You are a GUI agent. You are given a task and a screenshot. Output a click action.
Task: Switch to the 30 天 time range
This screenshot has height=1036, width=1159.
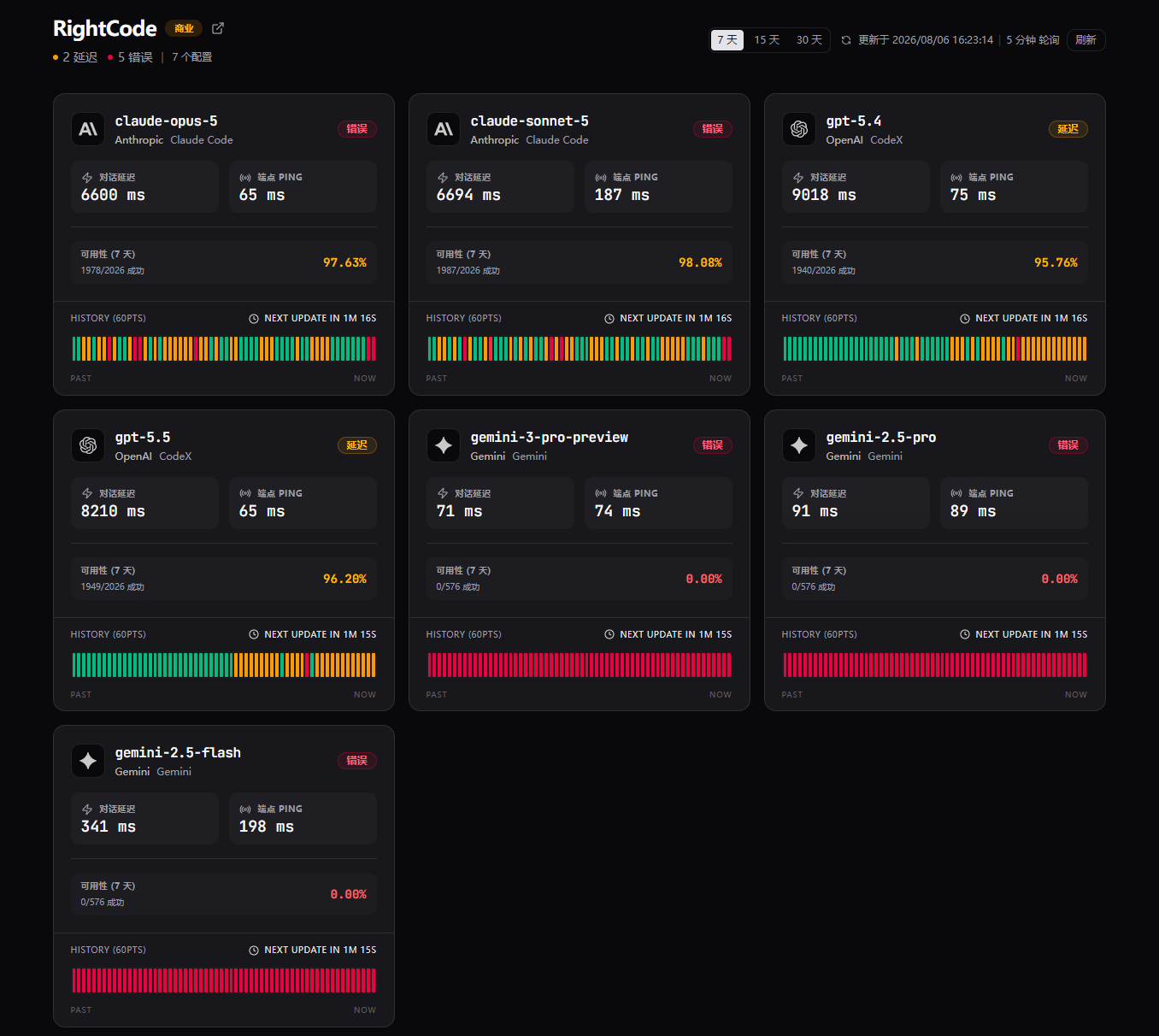coord(809,40)
